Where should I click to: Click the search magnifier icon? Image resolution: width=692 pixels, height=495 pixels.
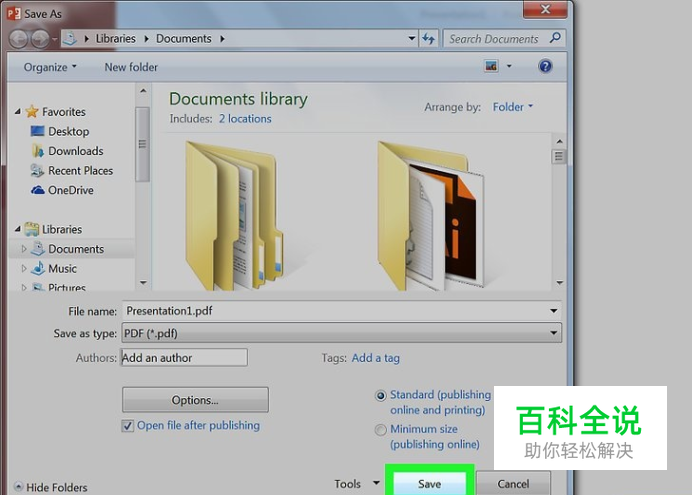coord(555,38)
